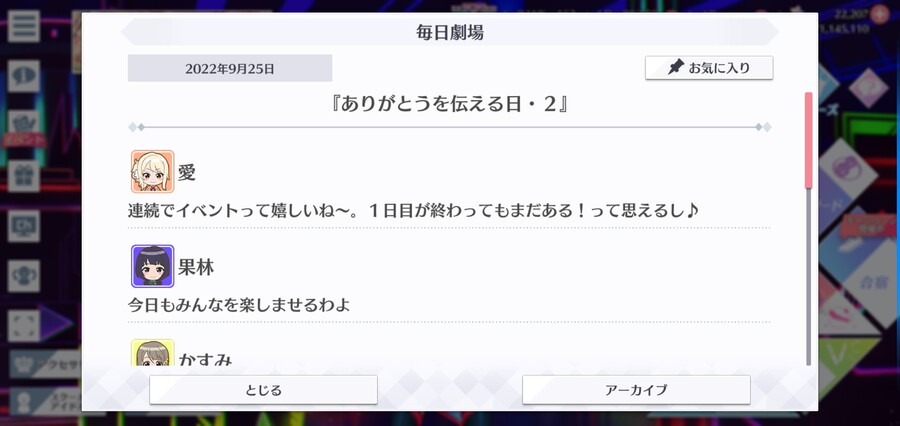Close the dialog with とじる button
This screenshot has width=900, height=426.
[x=263, y=390]
